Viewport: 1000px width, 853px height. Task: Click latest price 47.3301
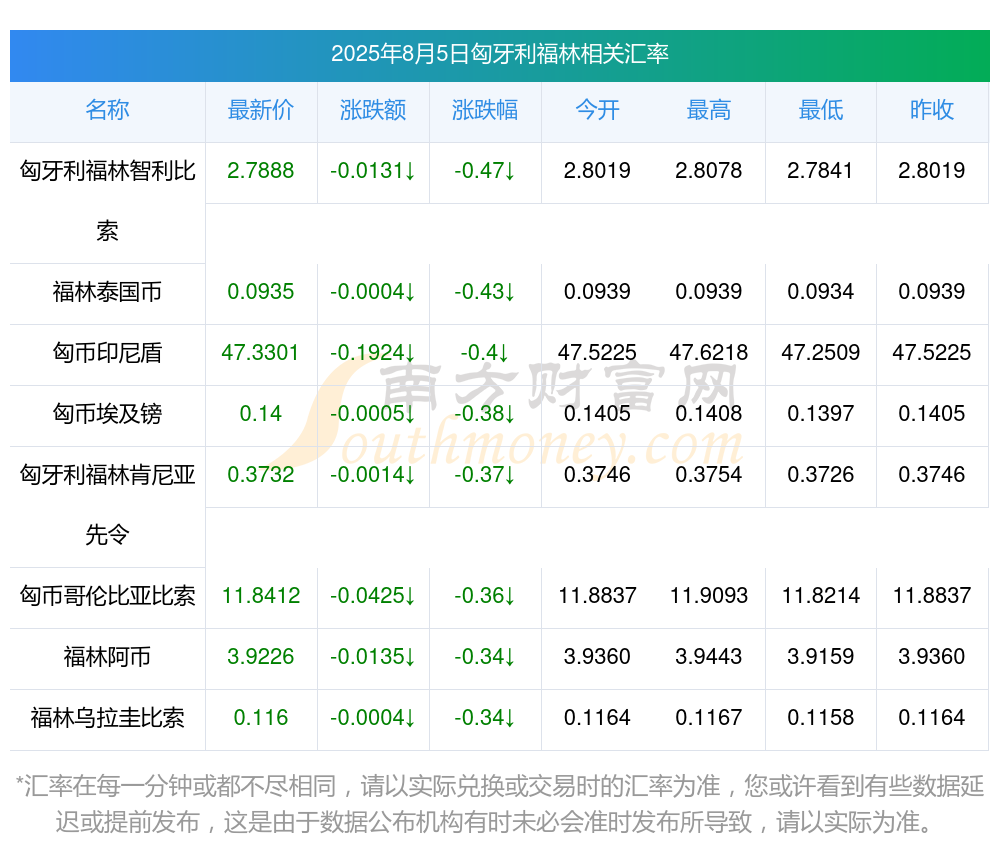(260, 353)
